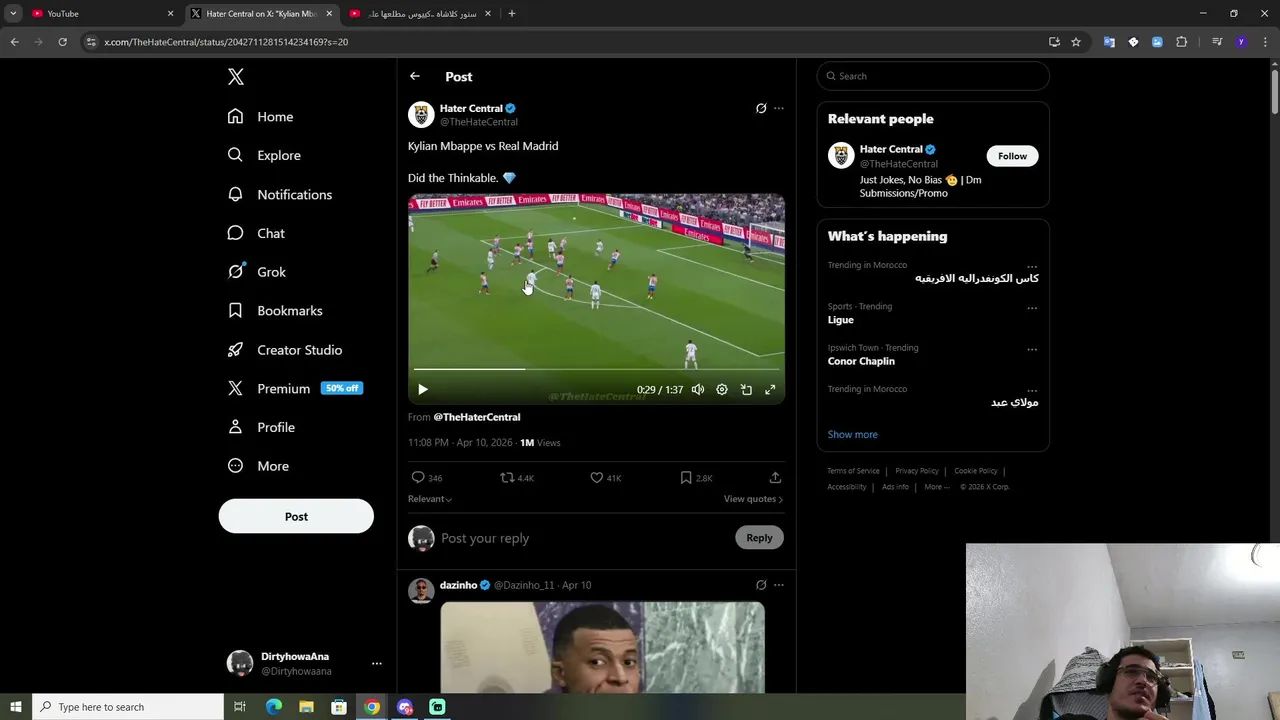
Task: Open Terms of Service footer link
Action: [853, 471]
